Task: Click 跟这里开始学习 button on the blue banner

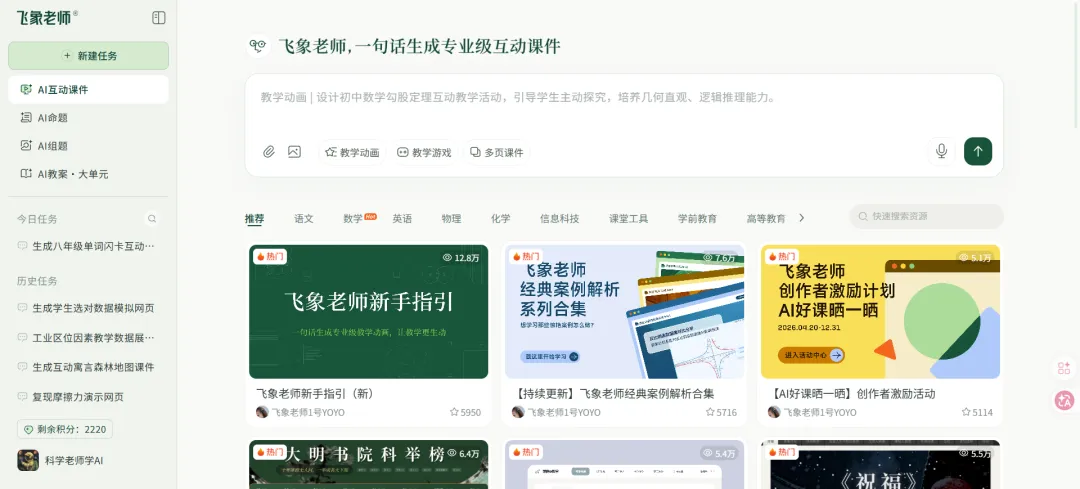Action: pos(550,356)
